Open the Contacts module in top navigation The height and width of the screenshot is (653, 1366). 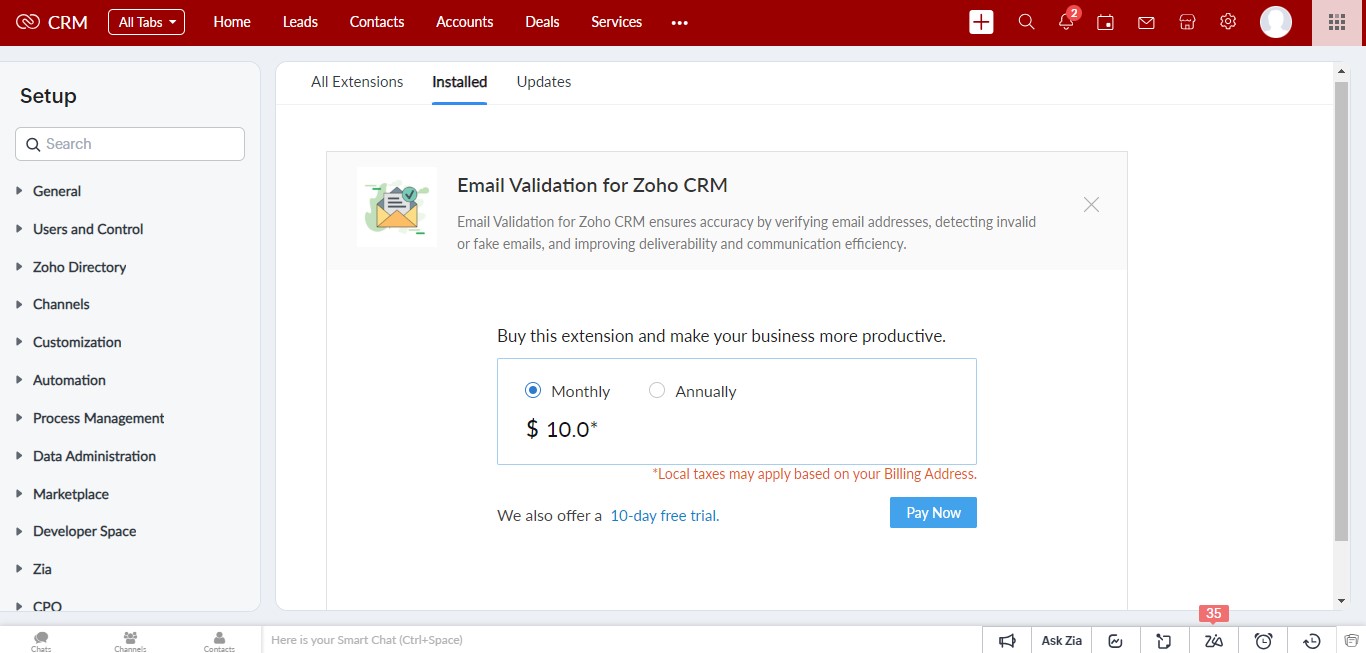click(x=377, y=22)
